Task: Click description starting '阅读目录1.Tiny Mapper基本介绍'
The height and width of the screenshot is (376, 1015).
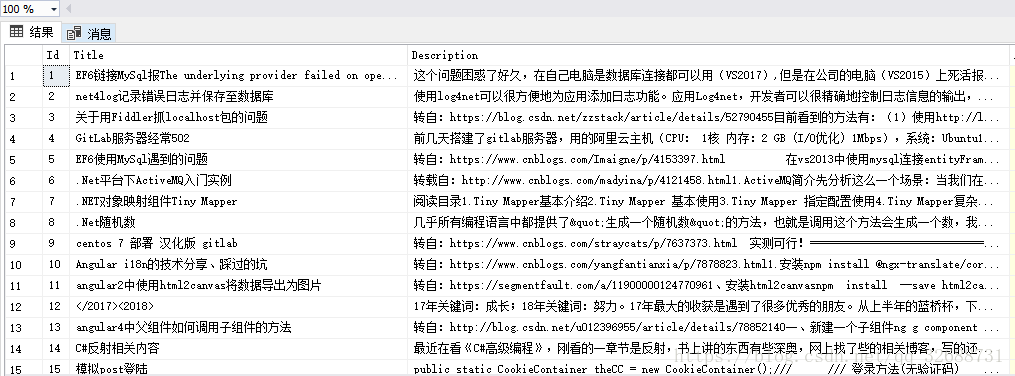Action: [x=703, y=201]
